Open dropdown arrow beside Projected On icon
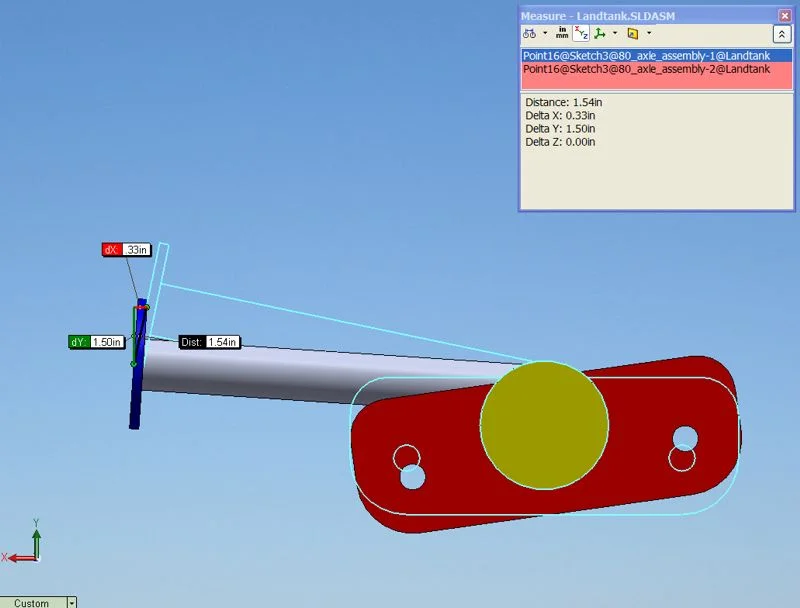This screenshot has height=608, width=800. [648, 33]
